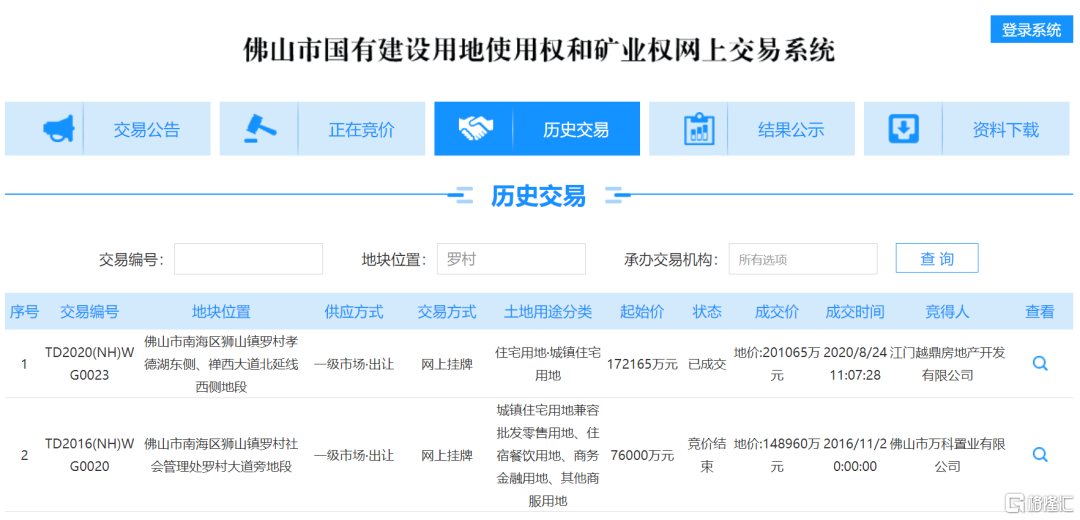Open the 承办交易机构 dropdown
The image size is (1080, 520).
(802, 259)
